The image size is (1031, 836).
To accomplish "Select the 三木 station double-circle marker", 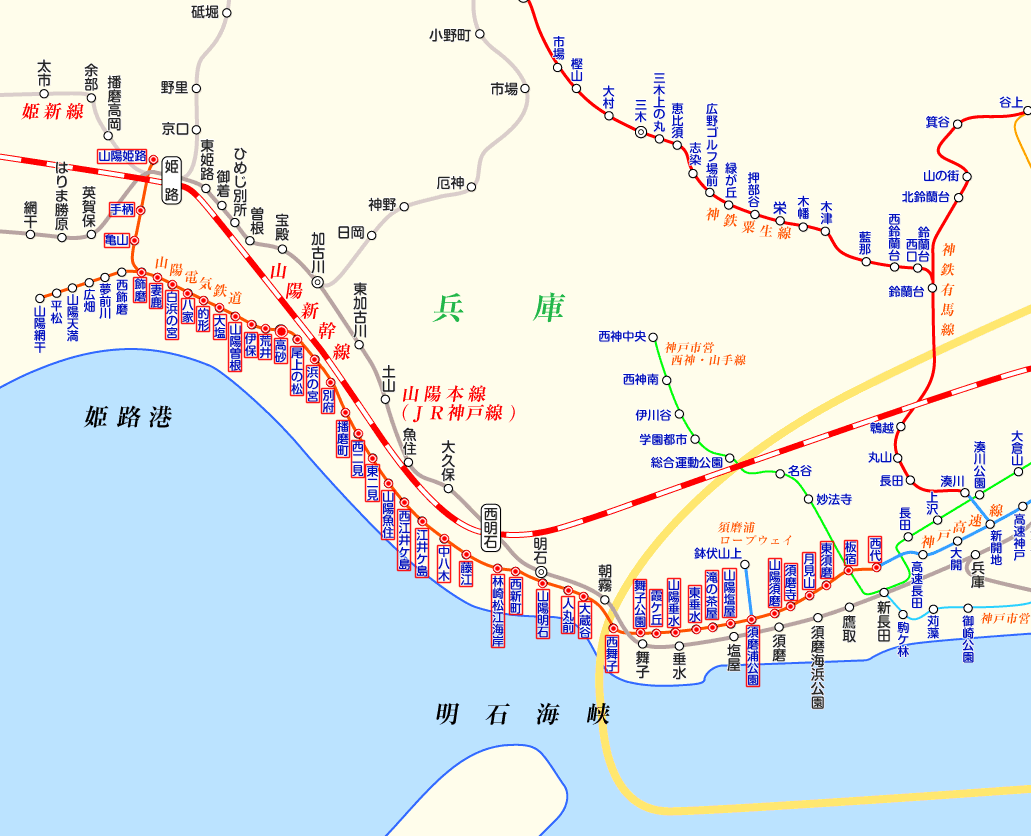I will [x=641, y=131].
